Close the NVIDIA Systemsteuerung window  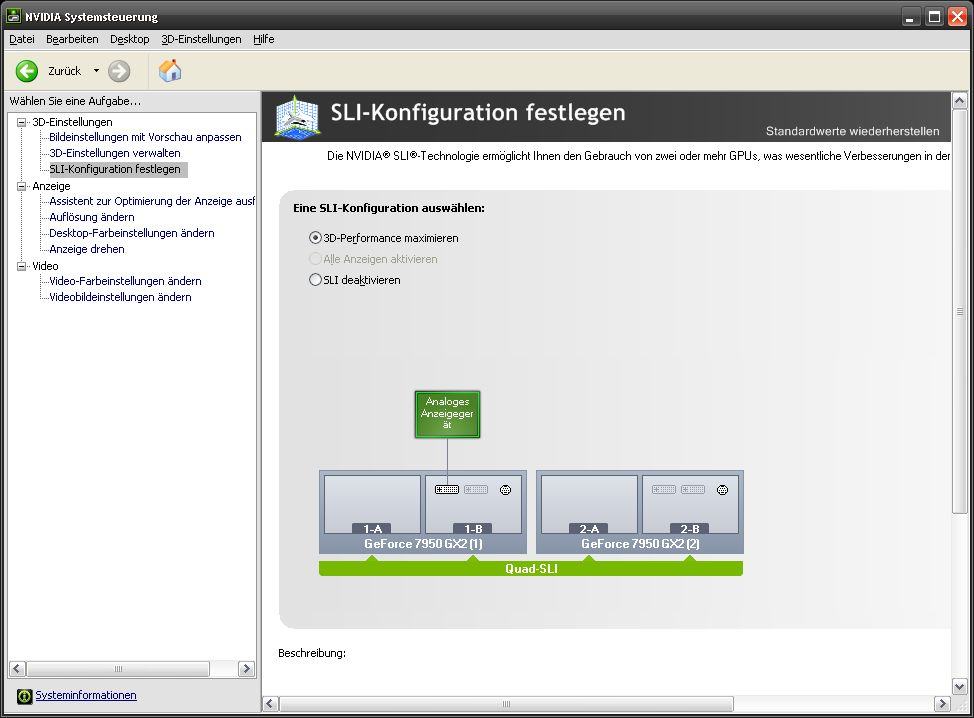(x=957, y=17)
